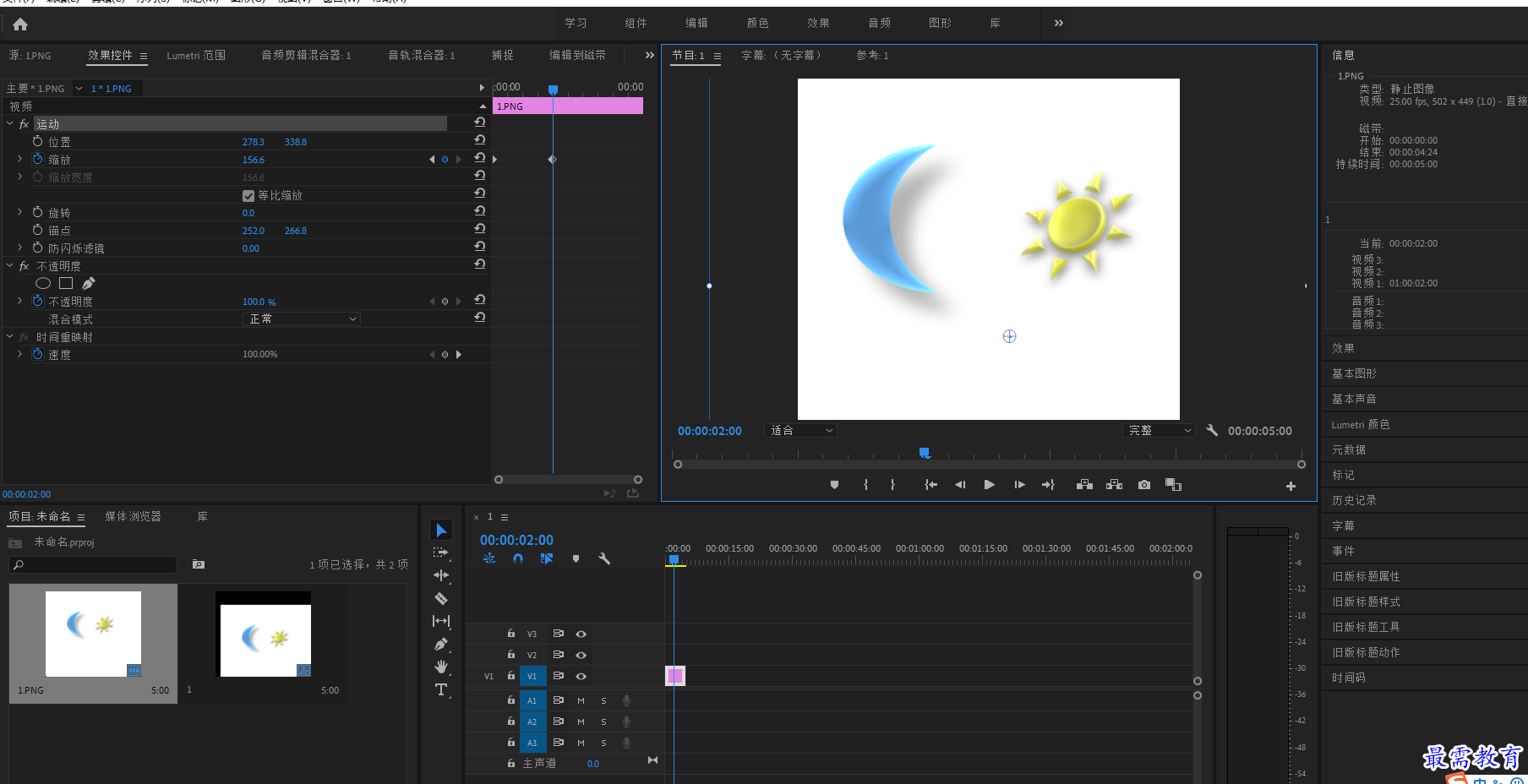Viewport: 1528px width, 784px height.
Task: Open the Lumetri 范围 tab
Action: pos(196,55)
